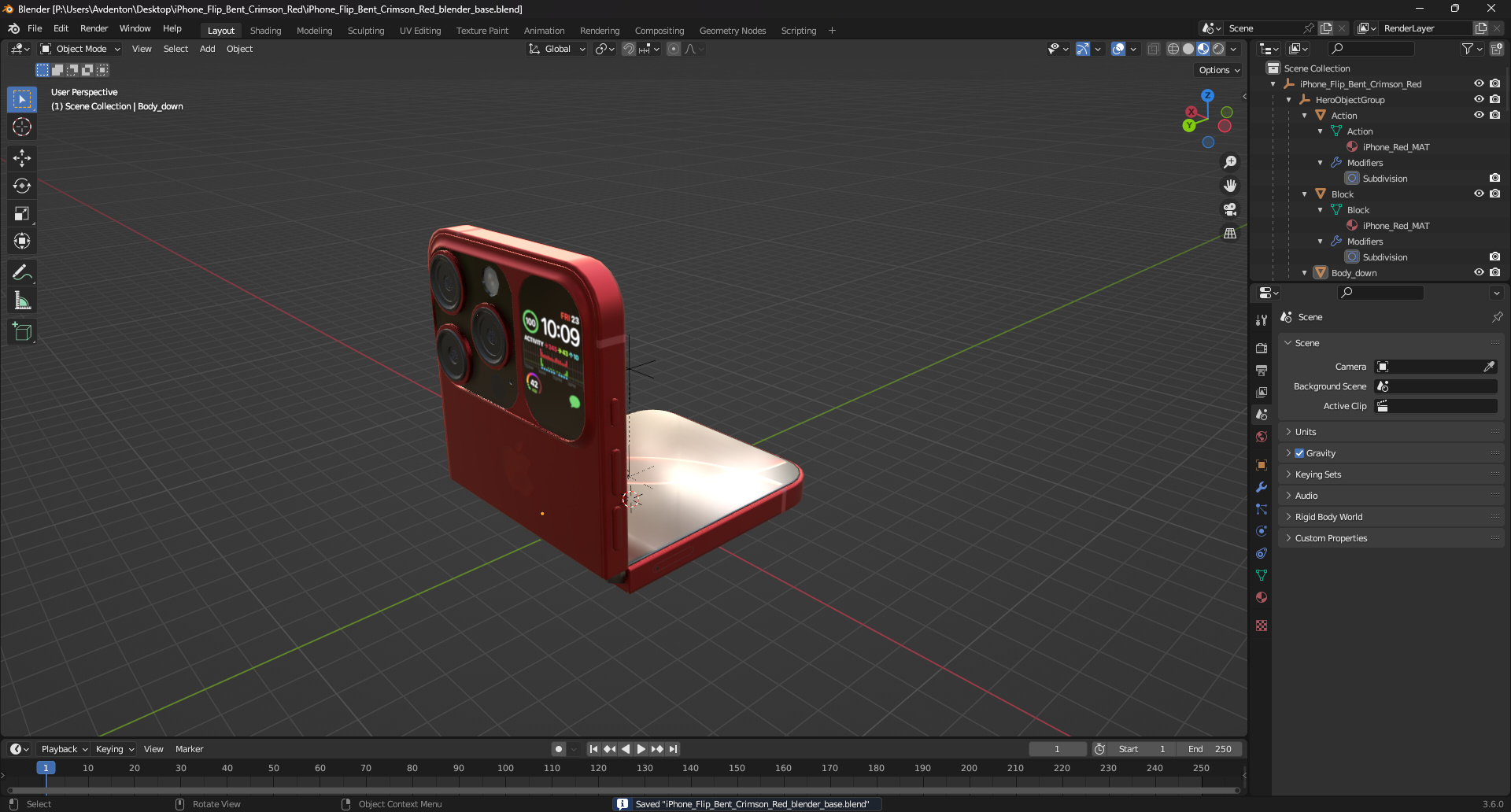1511x812 pixels.
Task: Click the zoom view magnifier gizmo
Action: click(1230, 162)
